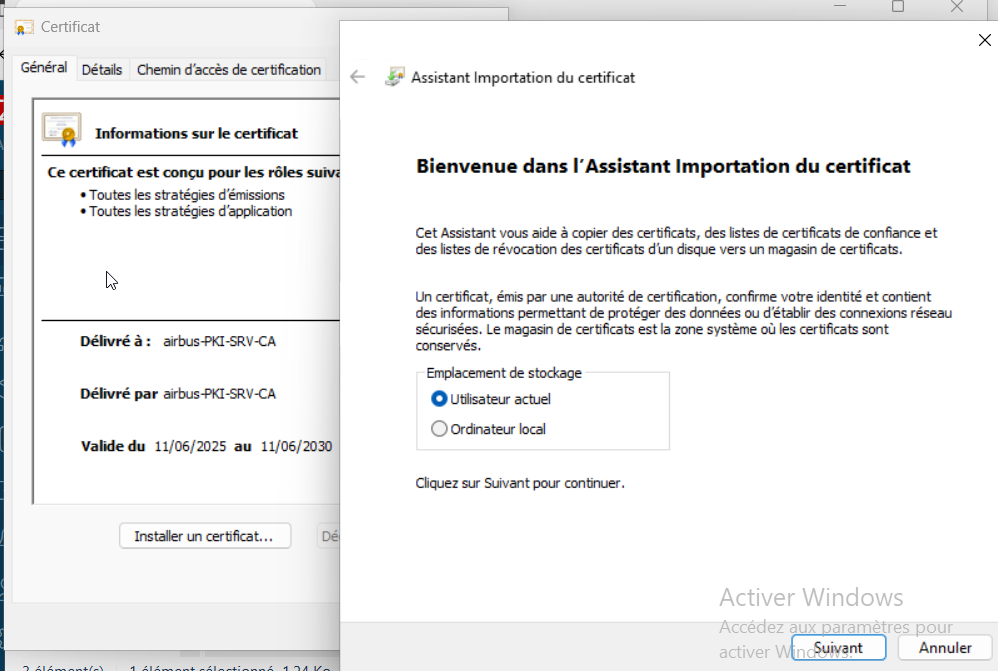This screenshot has height=671, width=998.
Task: Select the Ordinateur local storage option
Action: click(439, 429)
